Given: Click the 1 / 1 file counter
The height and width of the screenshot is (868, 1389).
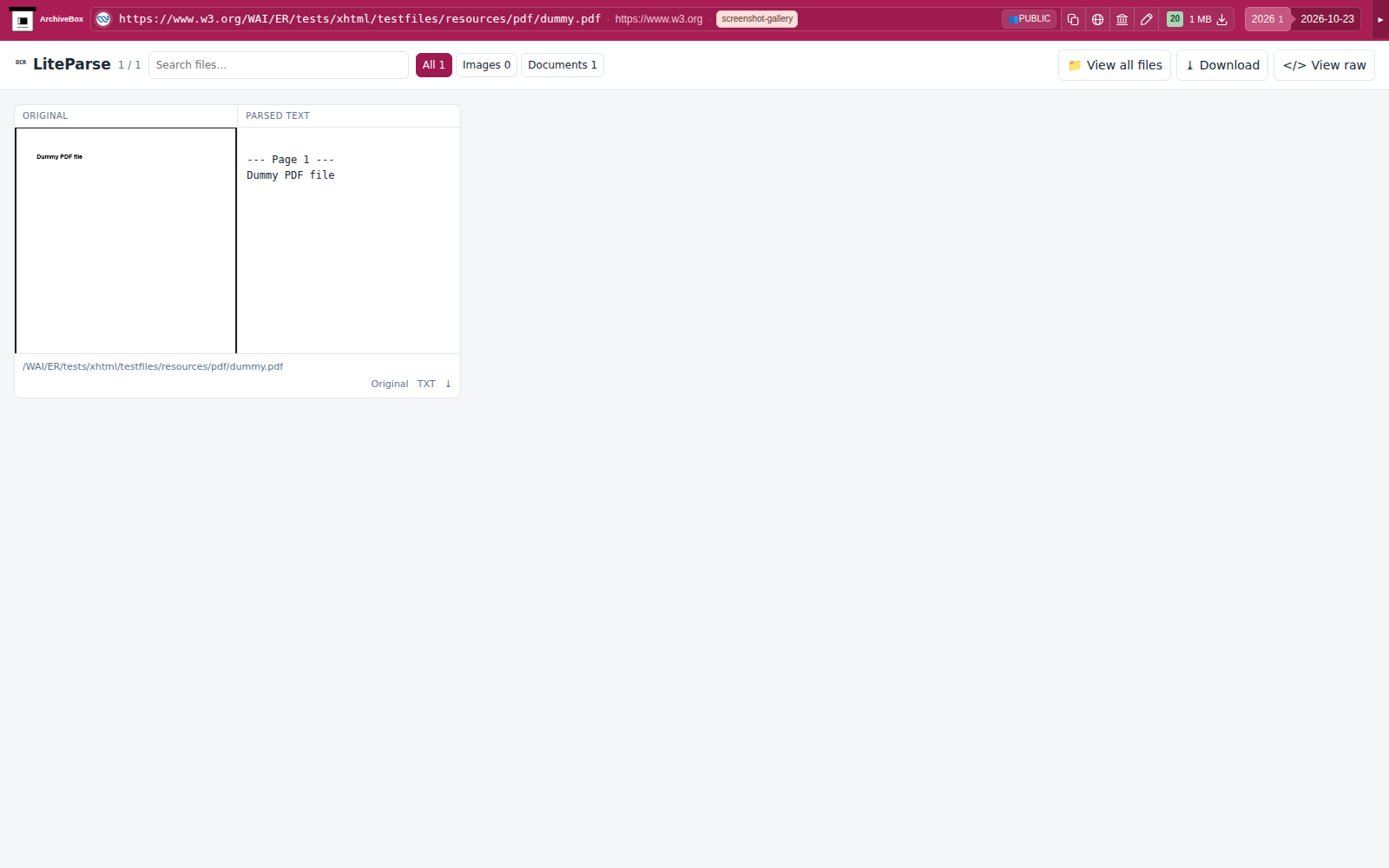Looking at the screenshot, I should (129, 65).
